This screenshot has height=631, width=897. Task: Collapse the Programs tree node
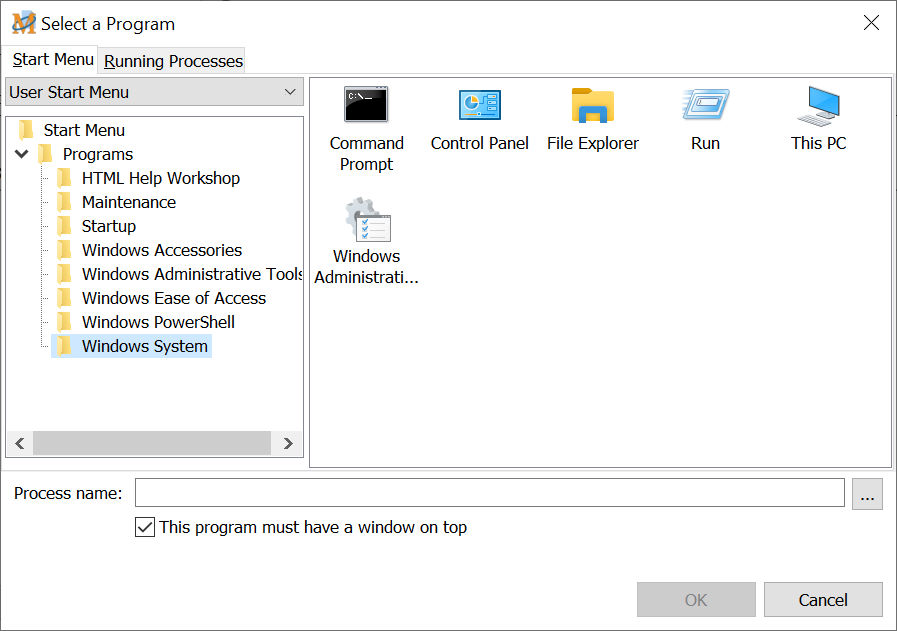(x=21, y=154)
